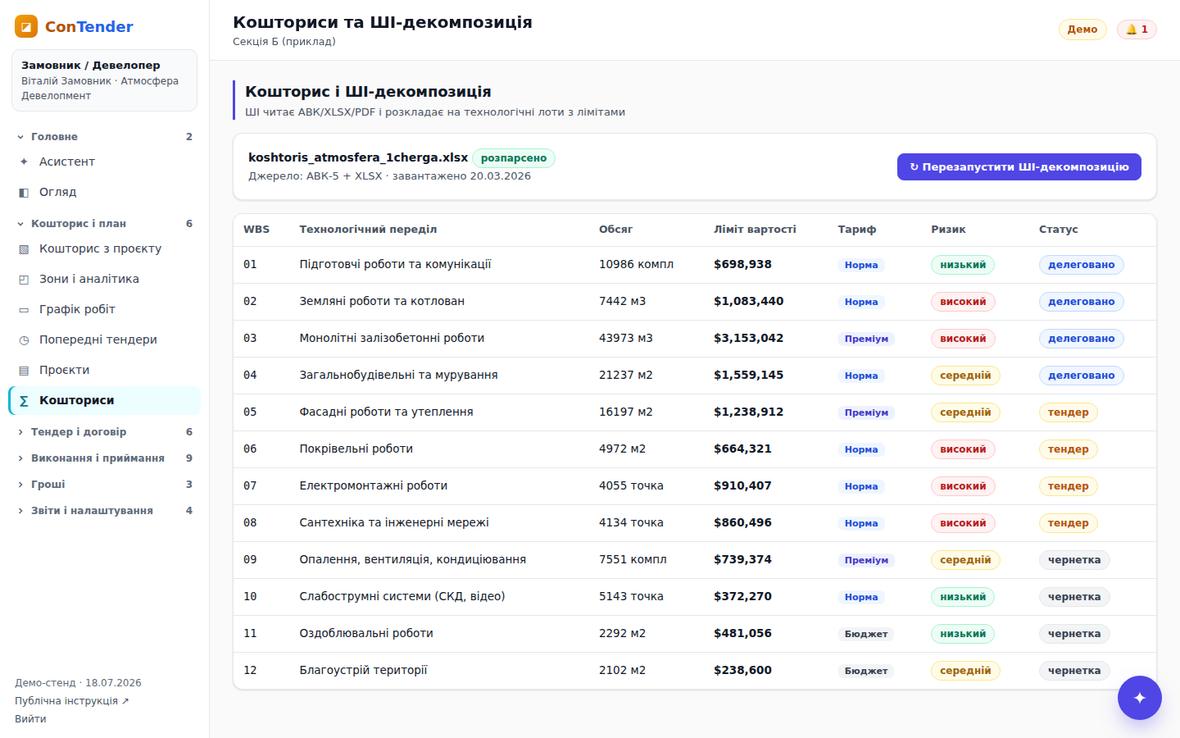Image resolution: width=1180 pixels, height=738 pixels.
Task: Click the Попередні тендери clock icon
Action: (24, 340)
